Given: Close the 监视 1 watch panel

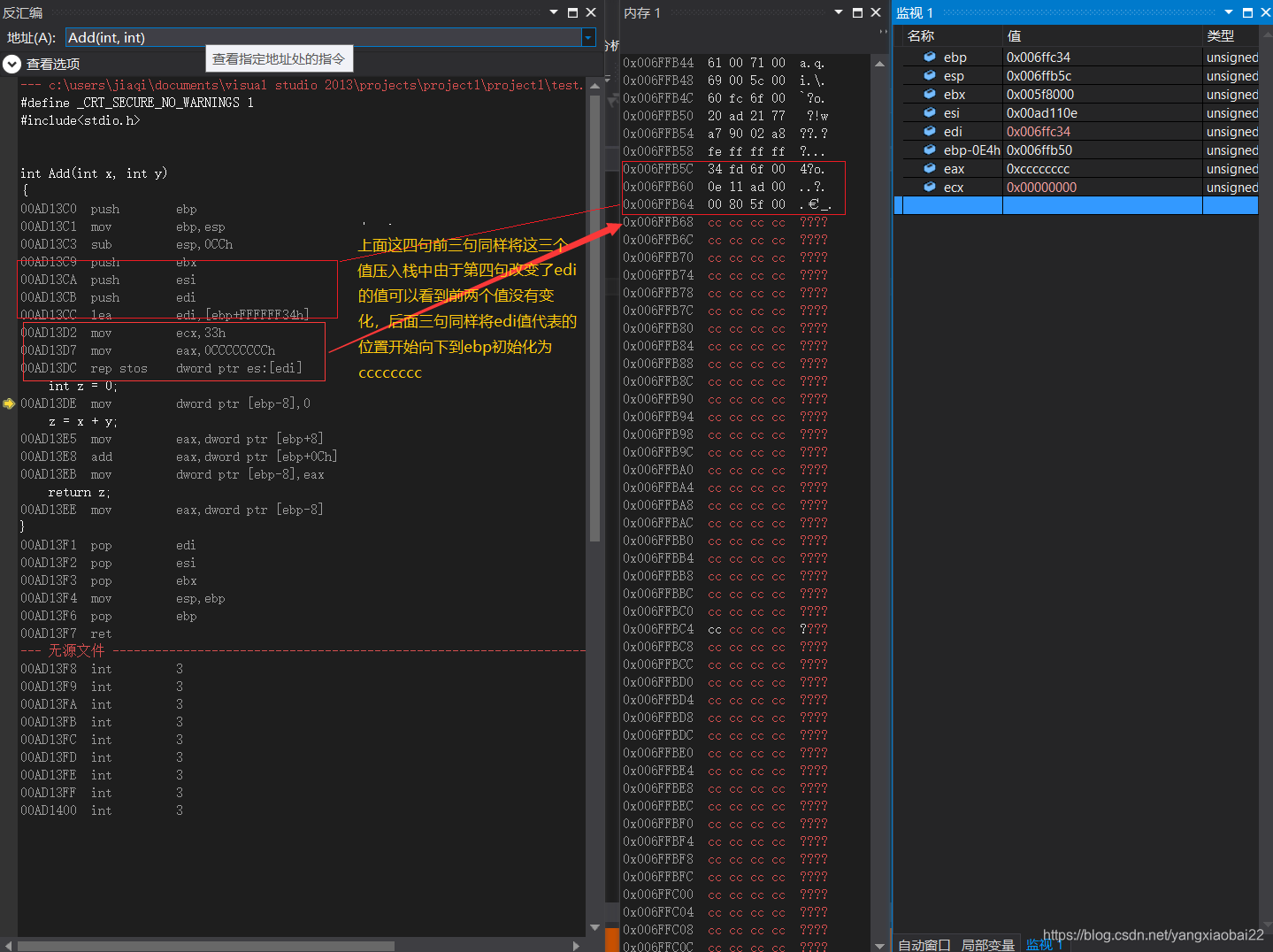Looking at the screenshot, I should [1266, 12].
